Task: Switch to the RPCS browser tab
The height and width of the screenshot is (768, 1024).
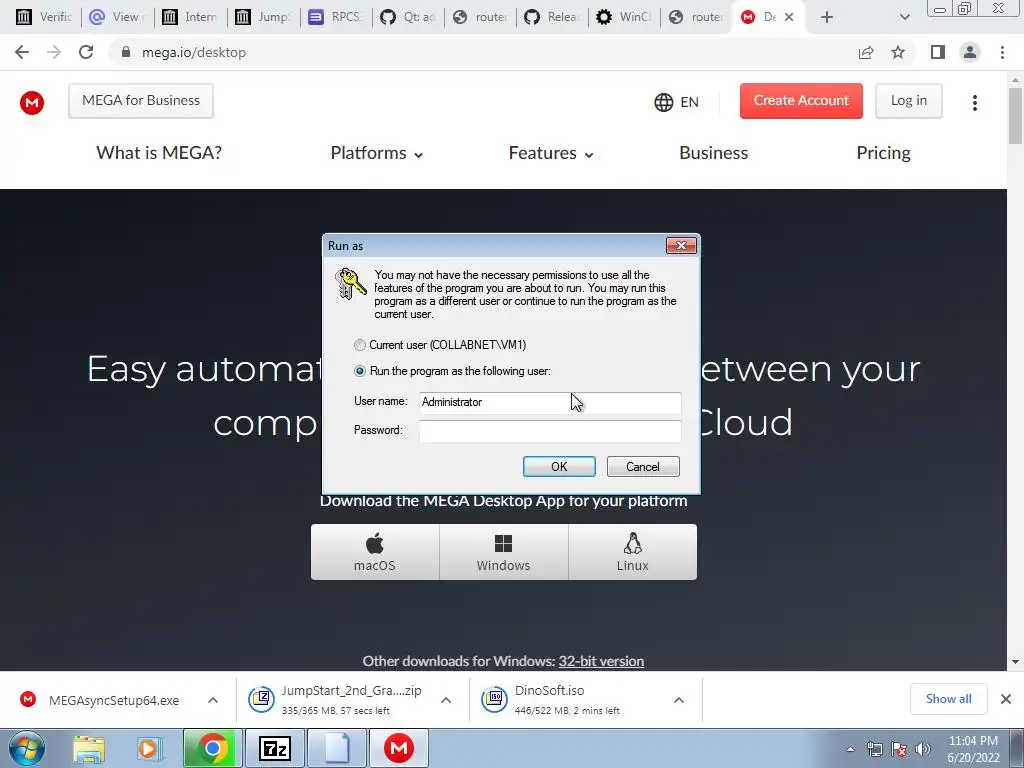Action: click(336, 17)
